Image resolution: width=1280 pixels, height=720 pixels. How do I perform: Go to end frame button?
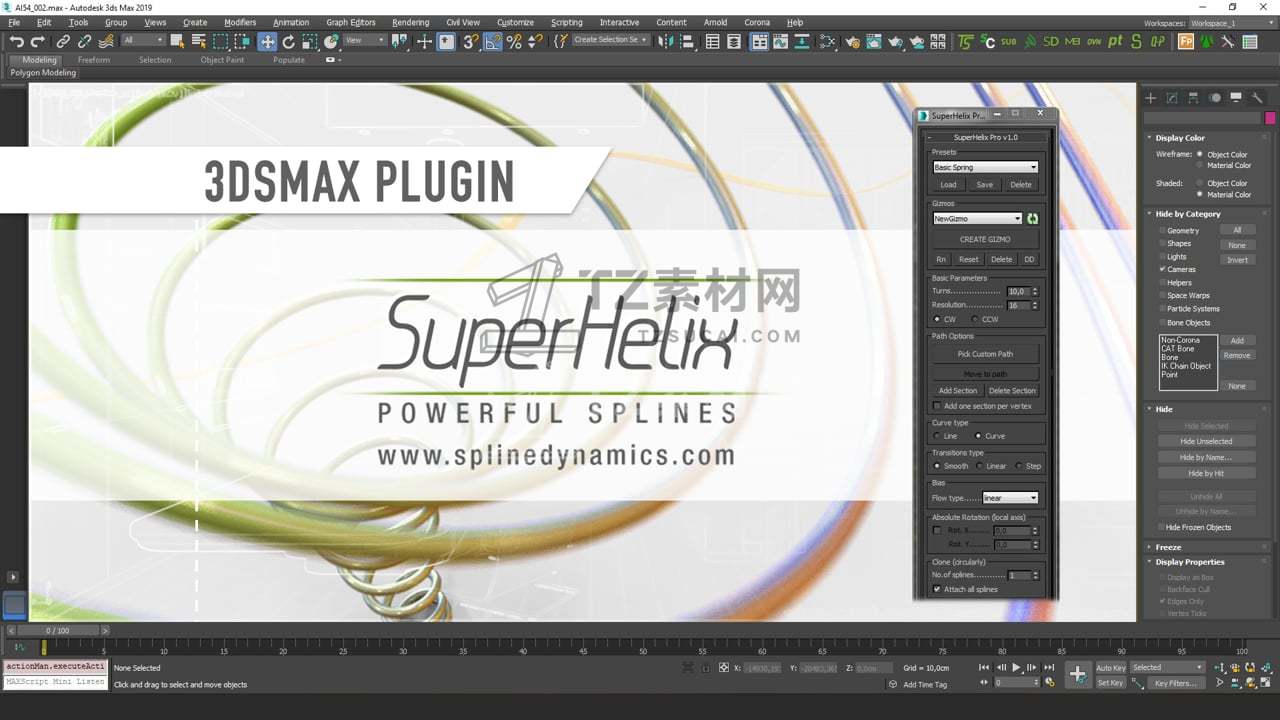pos(1049,667)
